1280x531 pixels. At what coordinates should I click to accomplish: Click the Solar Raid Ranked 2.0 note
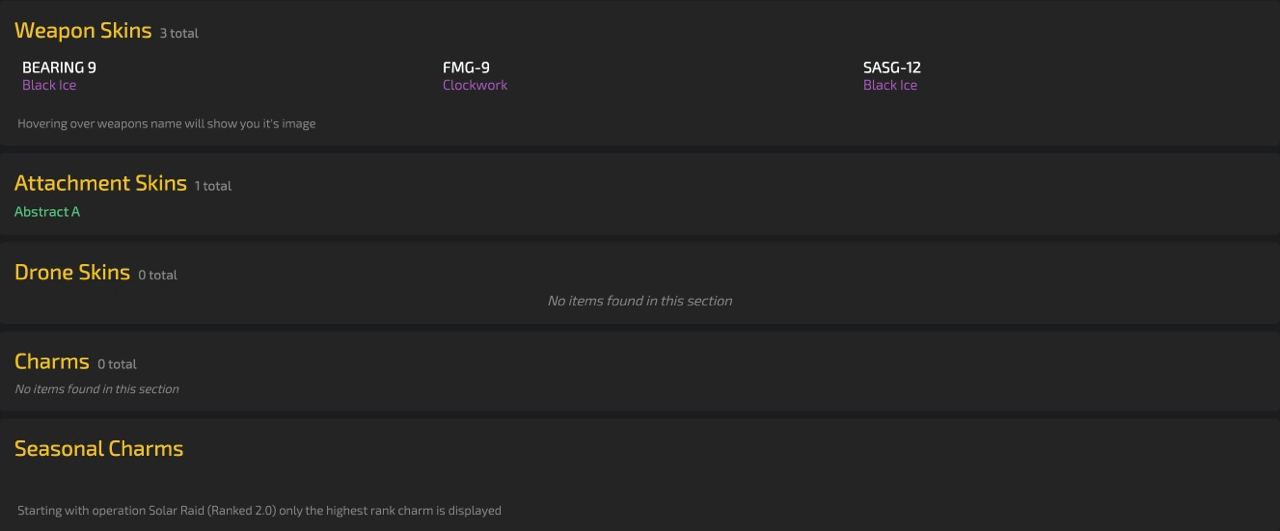(x=259, y=511)
